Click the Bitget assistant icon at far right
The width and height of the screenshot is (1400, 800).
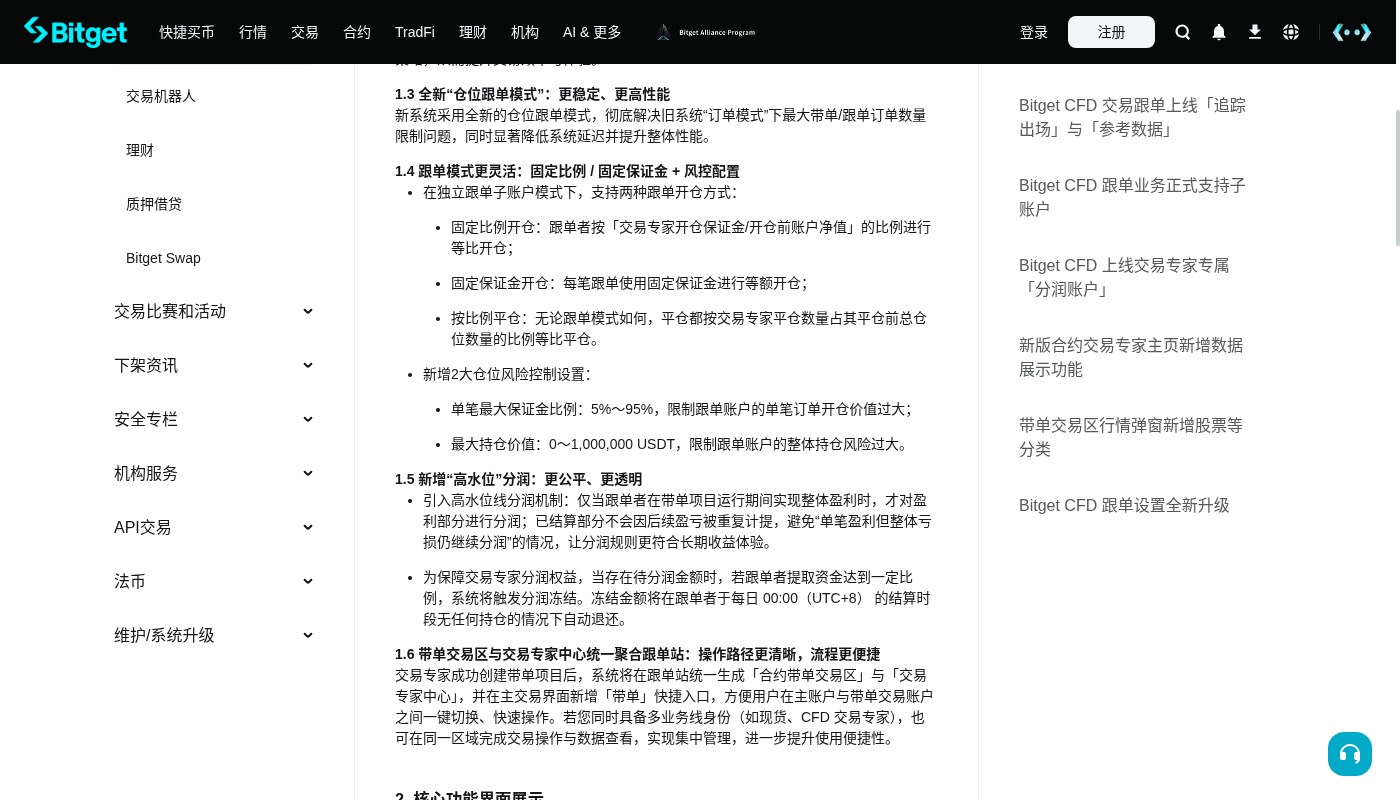click(1352, 32)
